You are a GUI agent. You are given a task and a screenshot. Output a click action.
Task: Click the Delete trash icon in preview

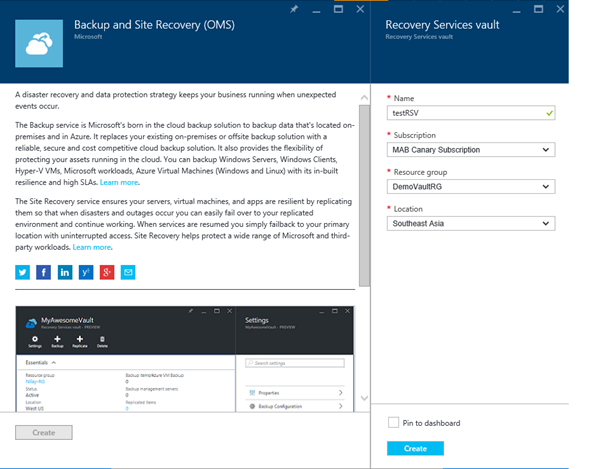102,341
